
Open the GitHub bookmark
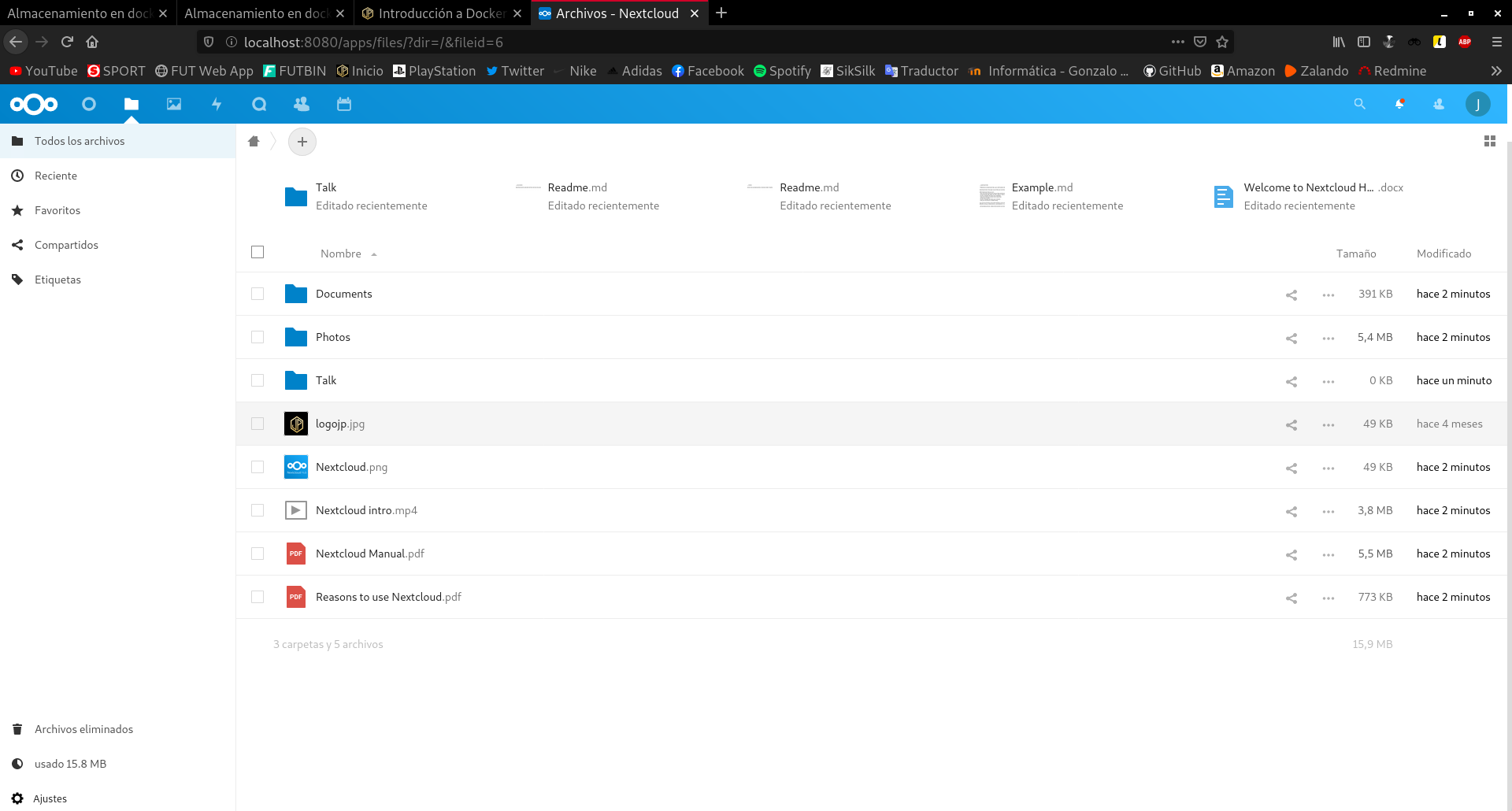[1172, 71]
